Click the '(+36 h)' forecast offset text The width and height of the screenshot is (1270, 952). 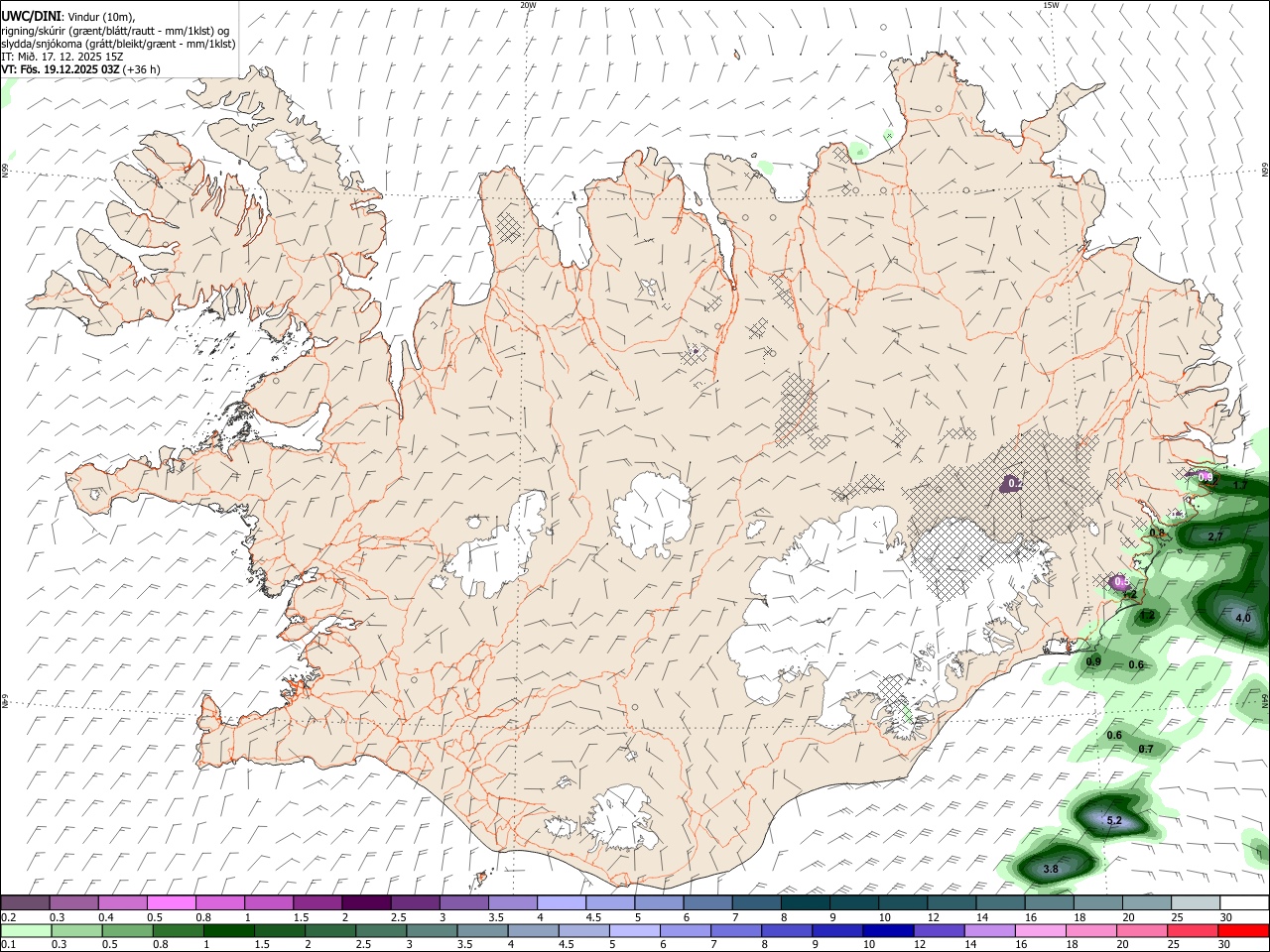(142, 70)
